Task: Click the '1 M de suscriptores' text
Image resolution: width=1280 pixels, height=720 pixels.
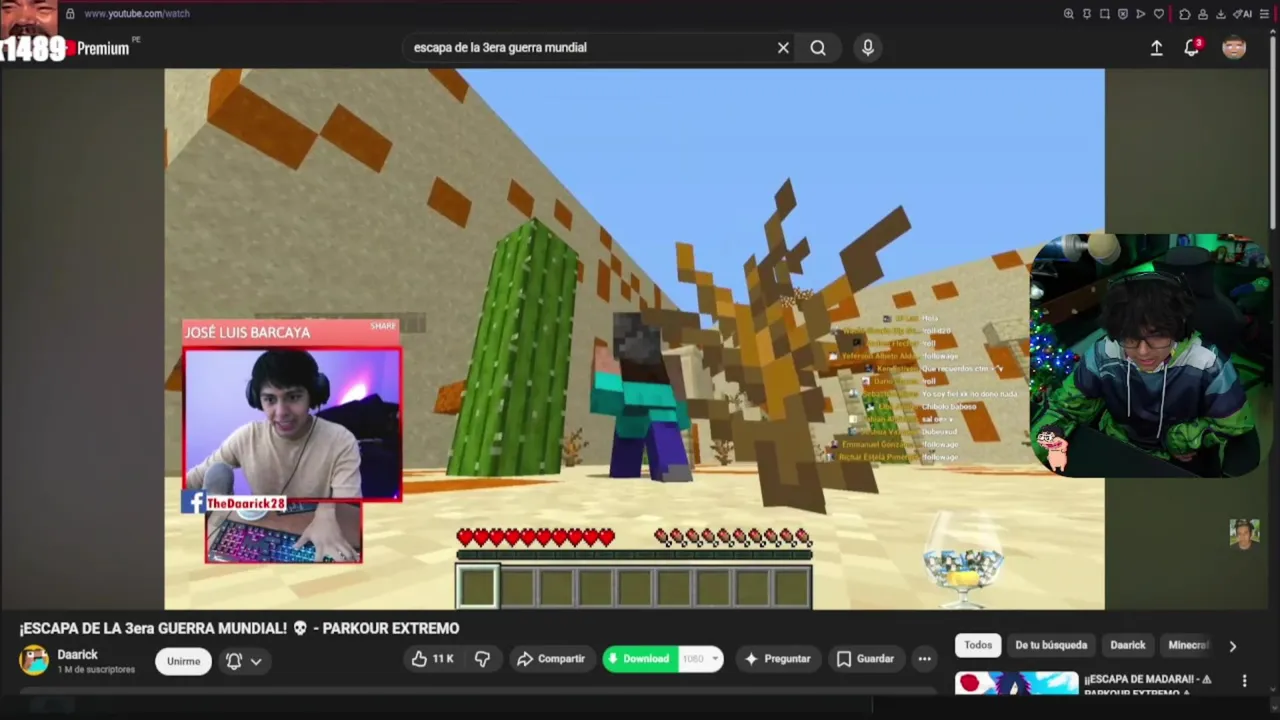Action: 96,670
